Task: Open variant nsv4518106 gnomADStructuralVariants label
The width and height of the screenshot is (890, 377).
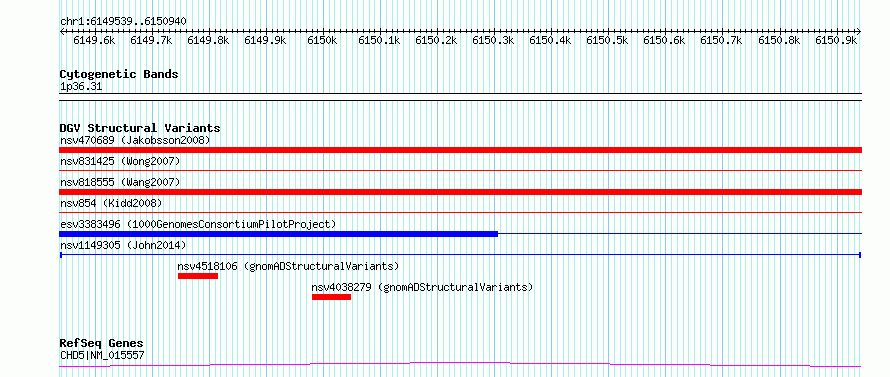Action: 288,266
